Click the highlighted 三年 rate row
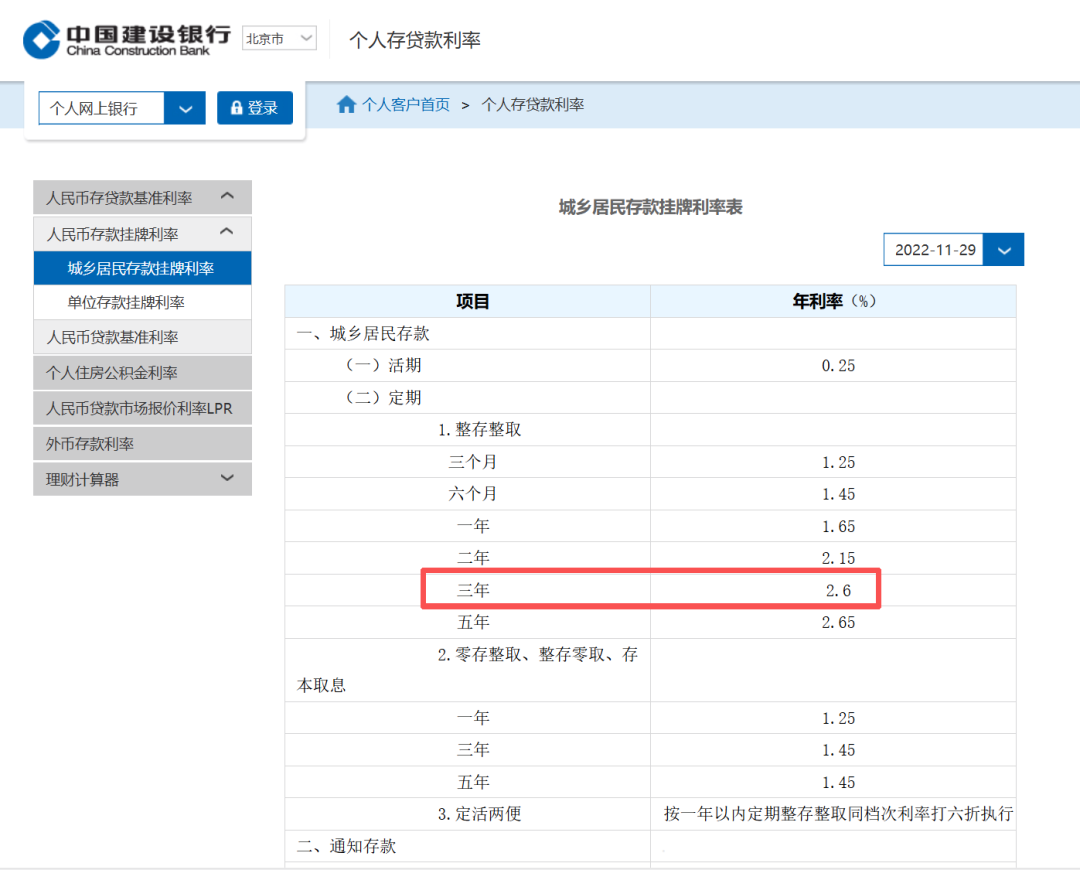The height and width of the screenshot is (870, 1080). click(x=650, y=590)
